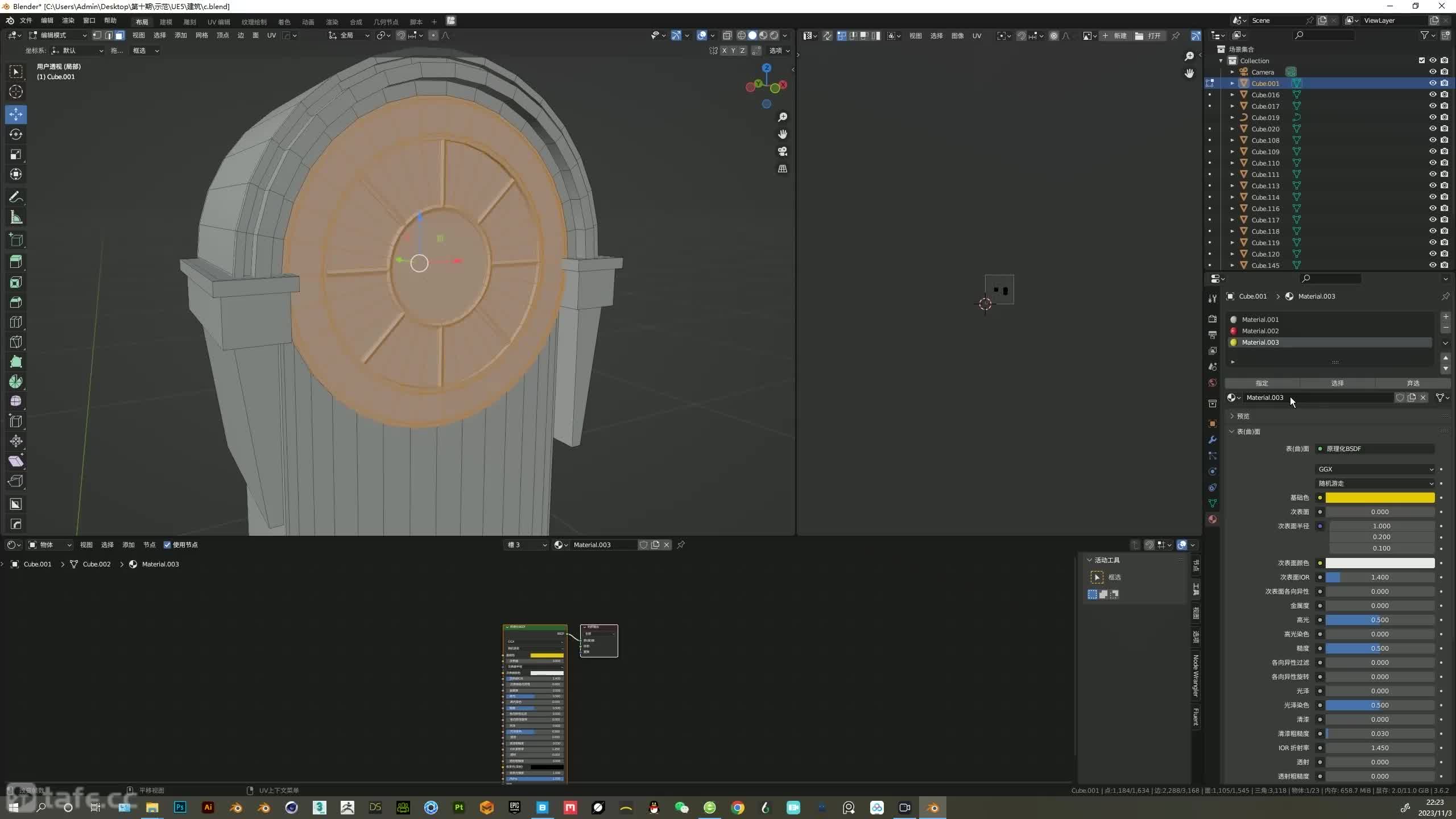Image resolution: width=1456 pixels, height=819 pixels.
Task: Open the Material properties tab
Action: 1213,519
